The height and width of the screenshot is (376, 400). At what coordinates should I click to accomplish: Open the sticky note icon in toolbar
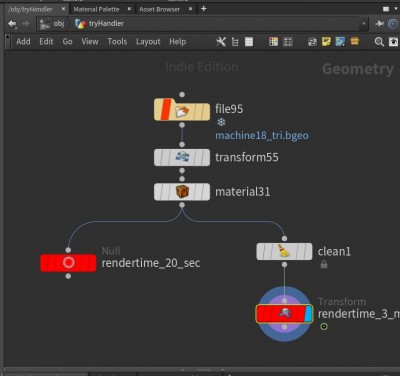[326, 42]
